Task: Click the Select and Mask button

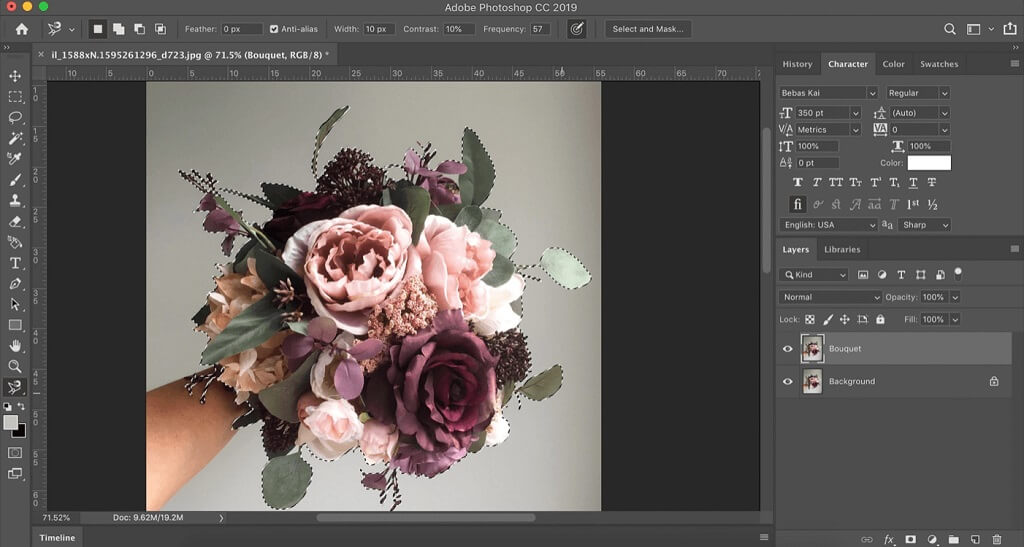Action: coord(648,29)
